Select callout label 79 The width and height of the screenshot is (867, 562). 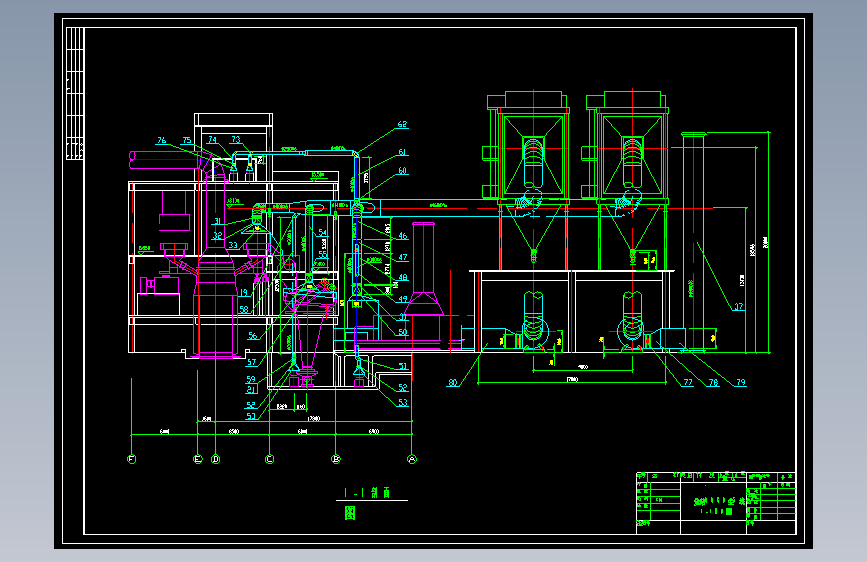pos(741,382)
